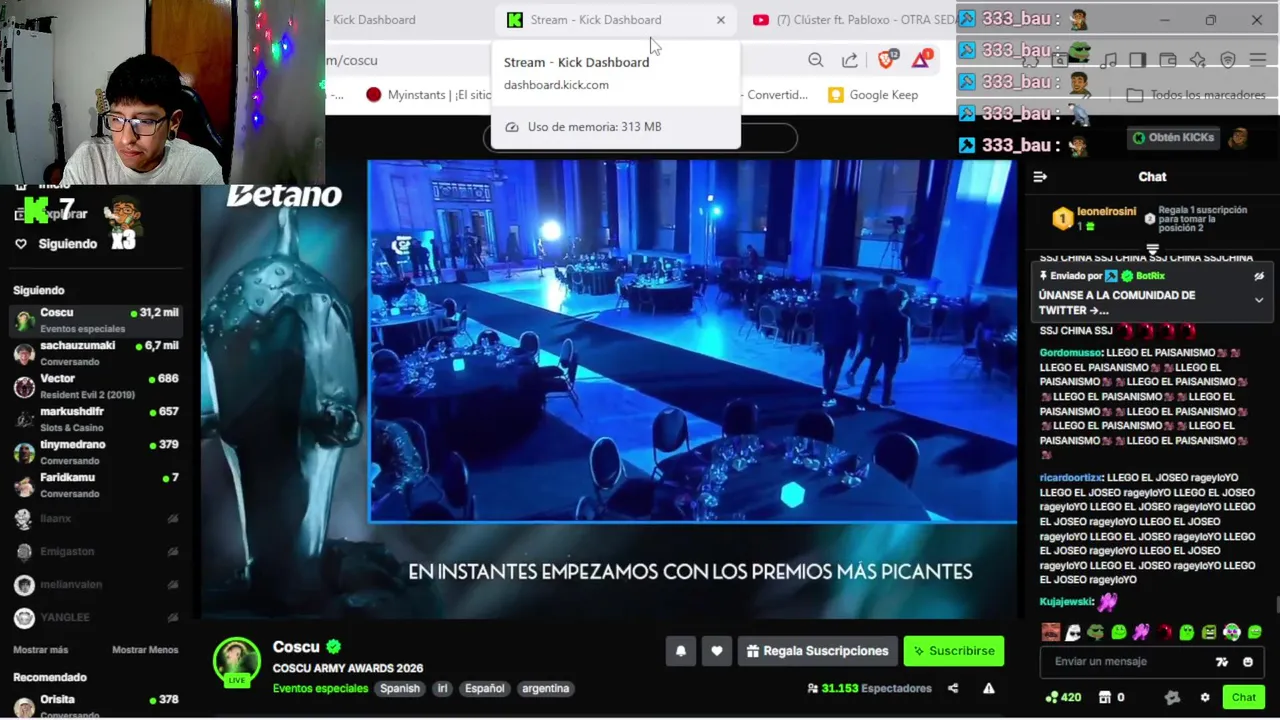Switch to the Stream - Kick Dashboard tab
This screenshot has height=720, width=1280.
pos(595,20)
